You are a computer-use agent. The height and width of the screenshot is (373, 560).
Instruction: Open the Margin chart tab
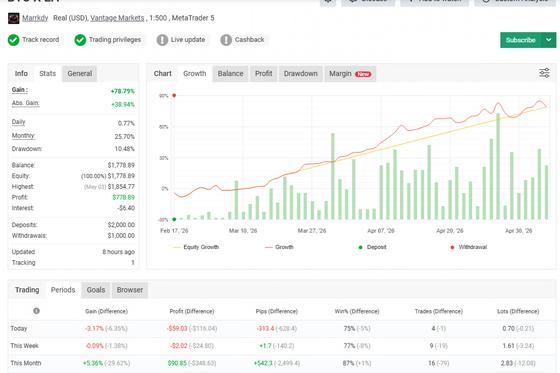click(x=350, y=74)
